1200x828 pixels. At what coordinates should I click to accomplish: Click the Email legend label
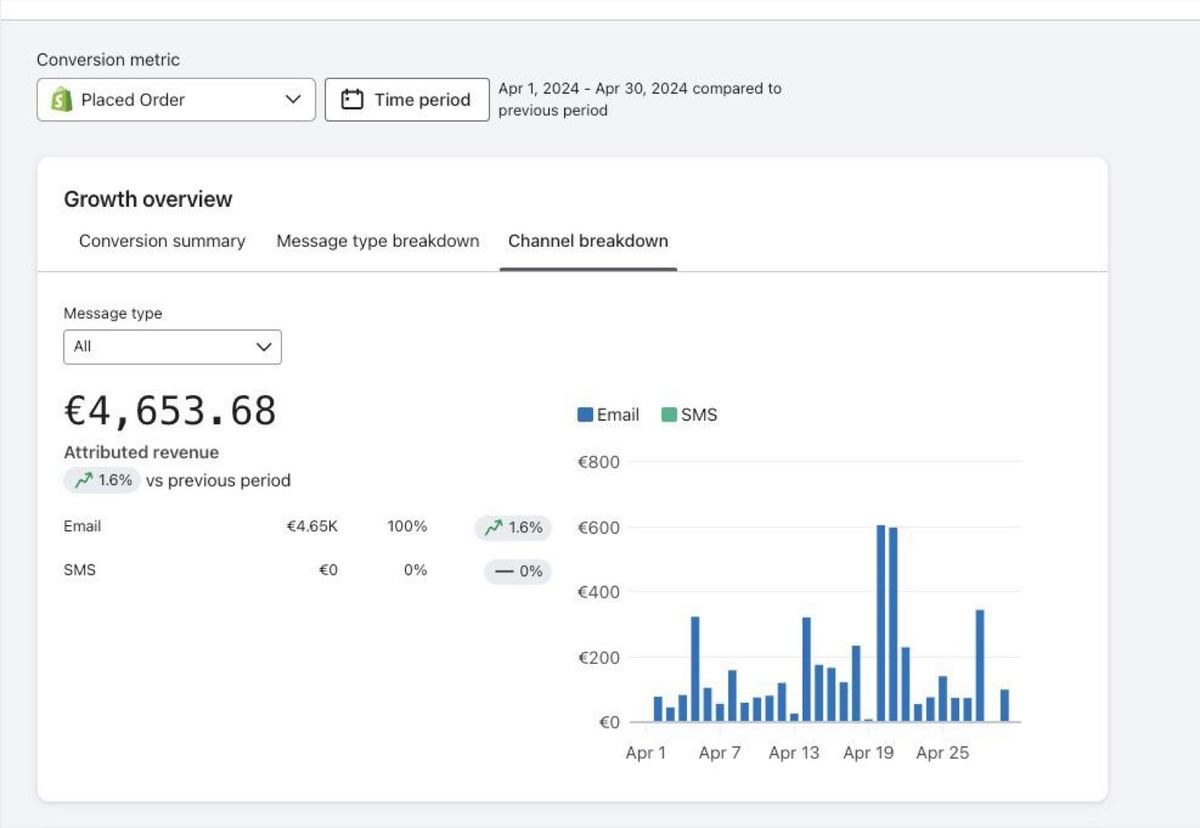click(618, 415)
